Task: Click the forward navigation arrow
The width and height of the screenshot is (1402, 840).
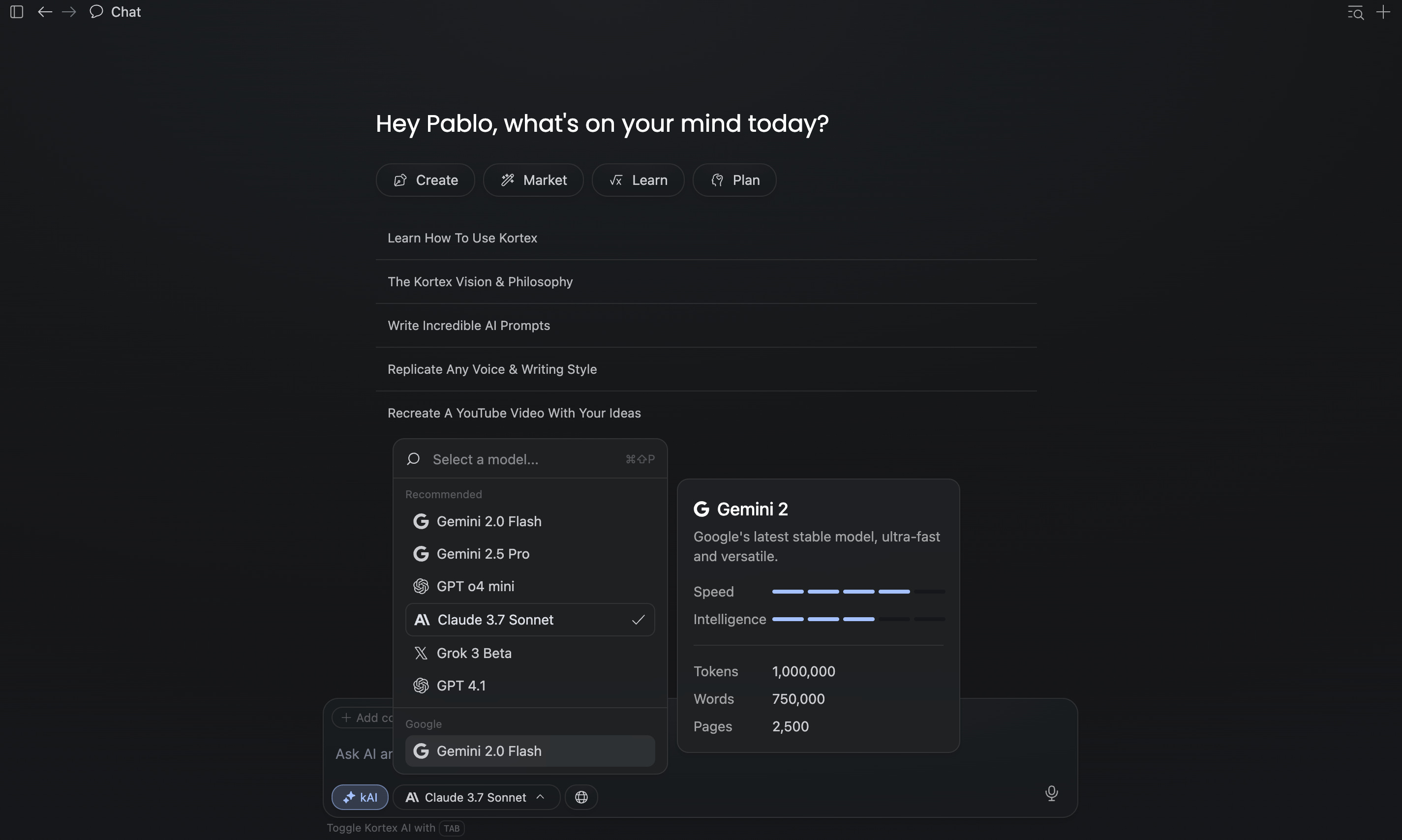Action: point(69,12)
